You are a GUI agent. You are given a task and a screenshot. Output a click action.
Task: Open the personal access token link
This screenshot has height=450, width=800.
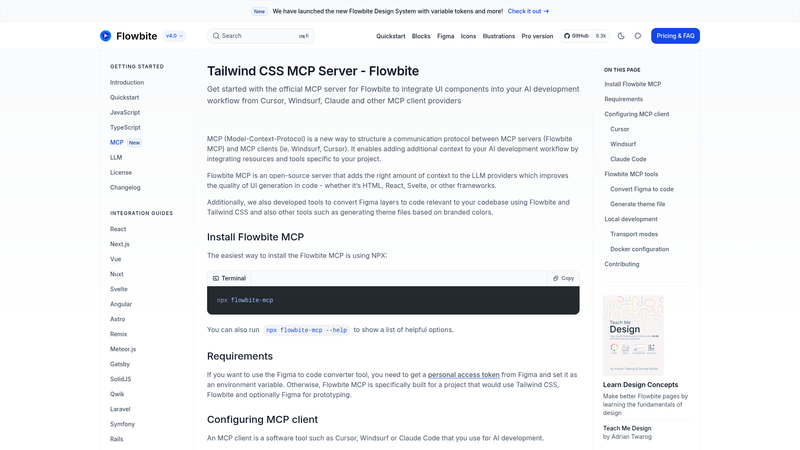click(463, 374)
